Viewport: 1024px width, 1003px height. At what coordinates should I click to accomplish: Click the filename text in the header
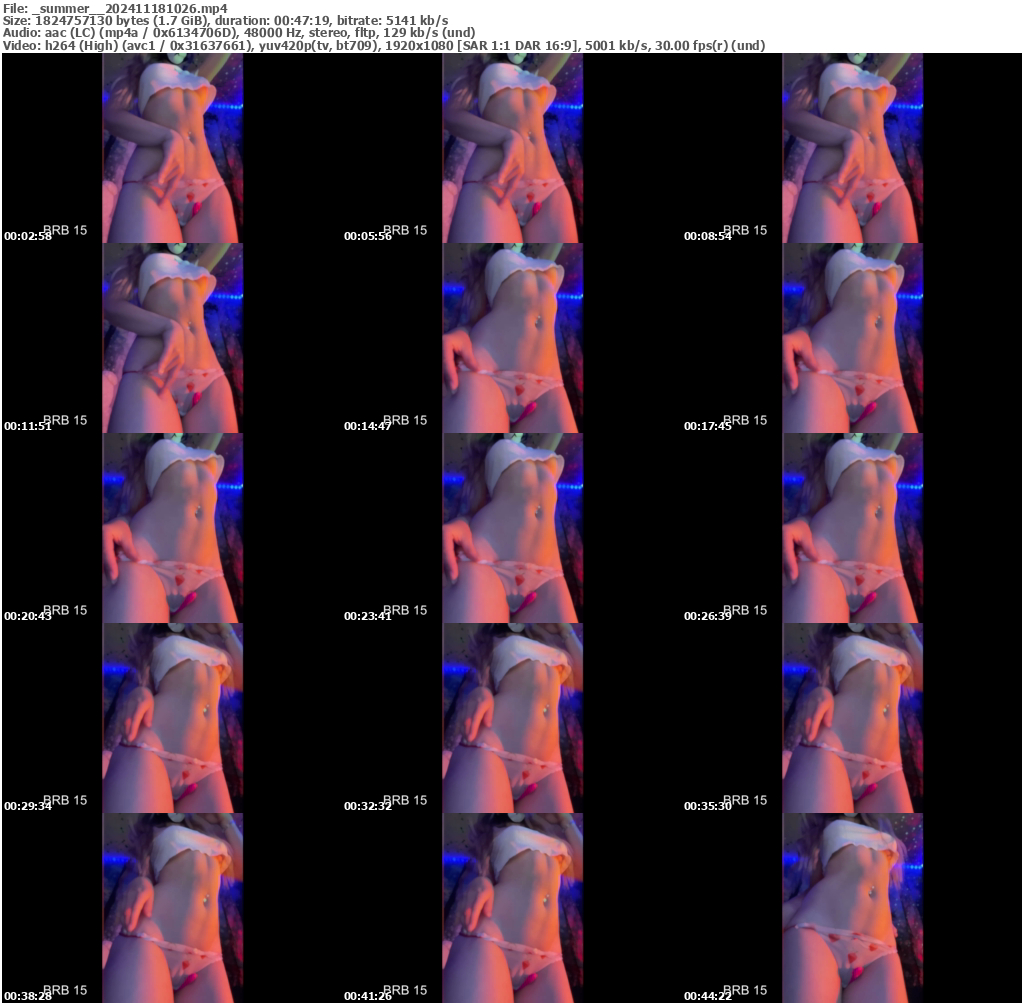click(x=115, y=7)
